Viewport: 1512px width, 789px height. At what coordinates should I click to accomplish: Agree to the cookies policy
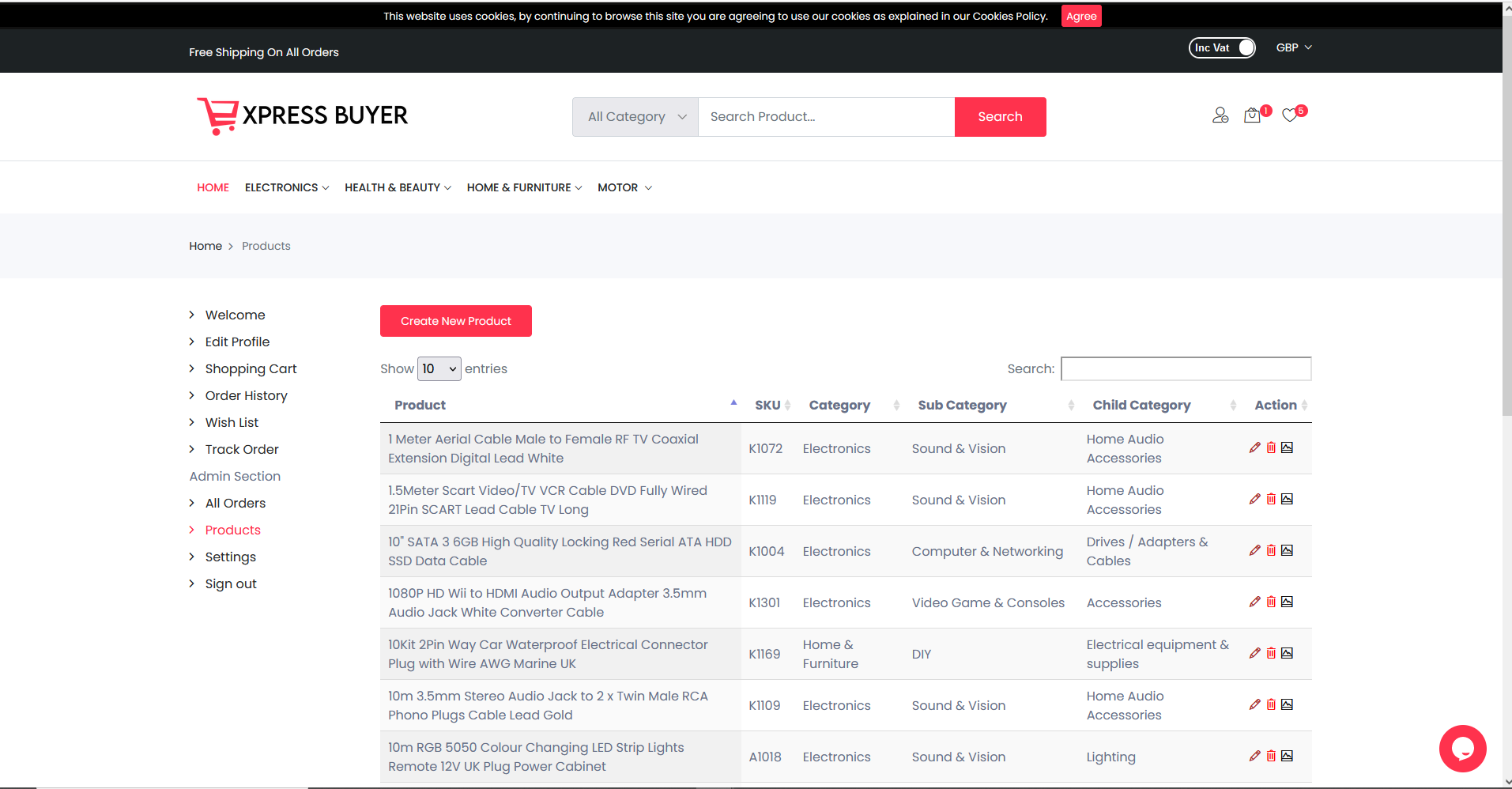pyautogui.click(x=1080, y=17)
